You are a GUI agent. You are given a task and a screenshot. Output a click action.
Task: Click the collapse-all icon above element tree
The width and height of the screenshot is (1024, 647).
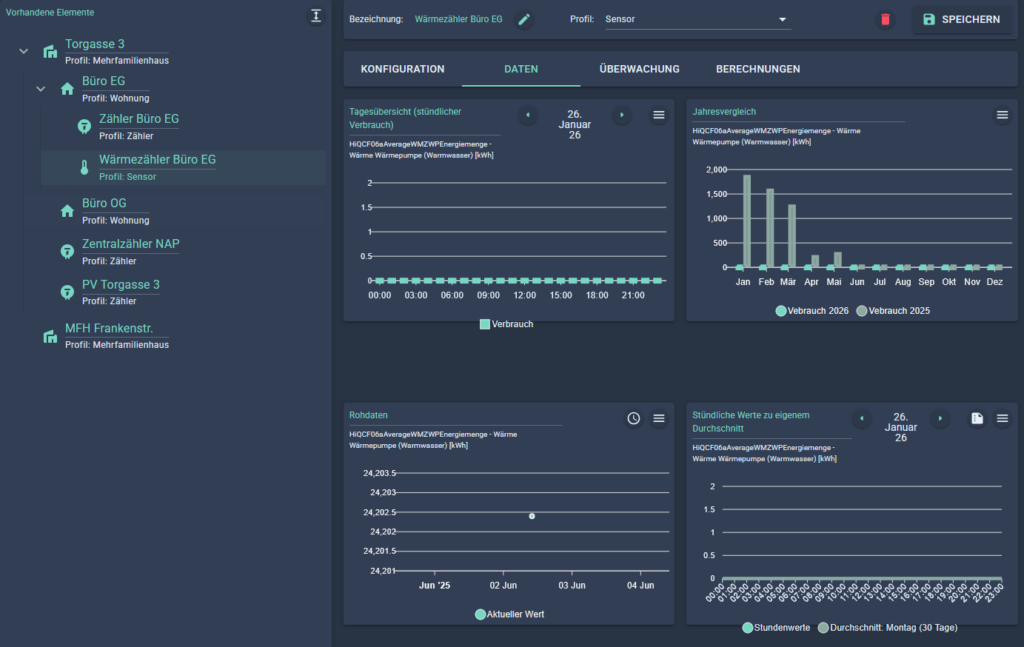tap(315, 16)
